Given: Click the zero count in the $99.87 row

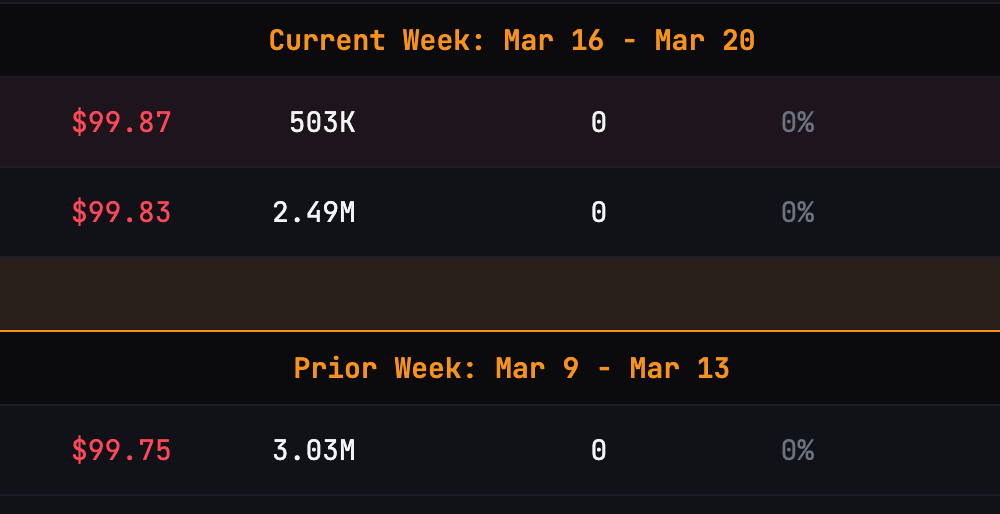Looking at the screenshot, I should [598, 123].
